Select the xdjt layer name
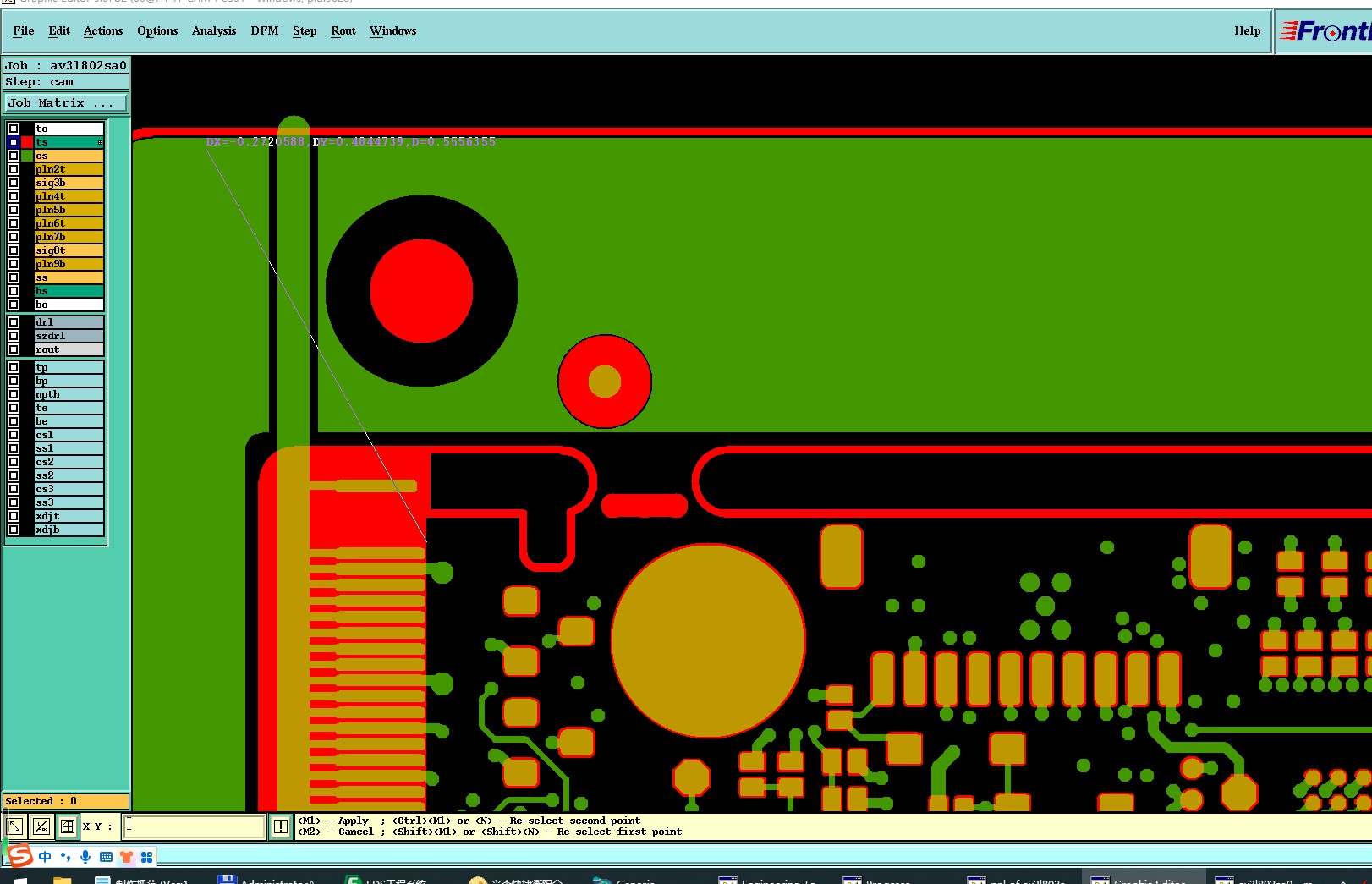The width and height of the screenshot is (1372, 884). [69, 516]
